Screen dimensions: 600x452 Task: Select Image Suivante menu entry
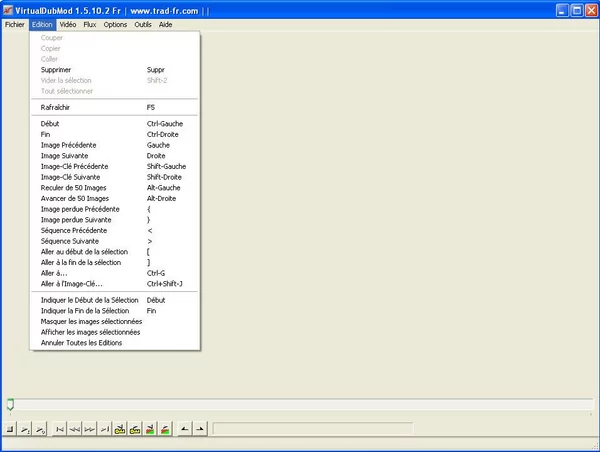(115, 156)
